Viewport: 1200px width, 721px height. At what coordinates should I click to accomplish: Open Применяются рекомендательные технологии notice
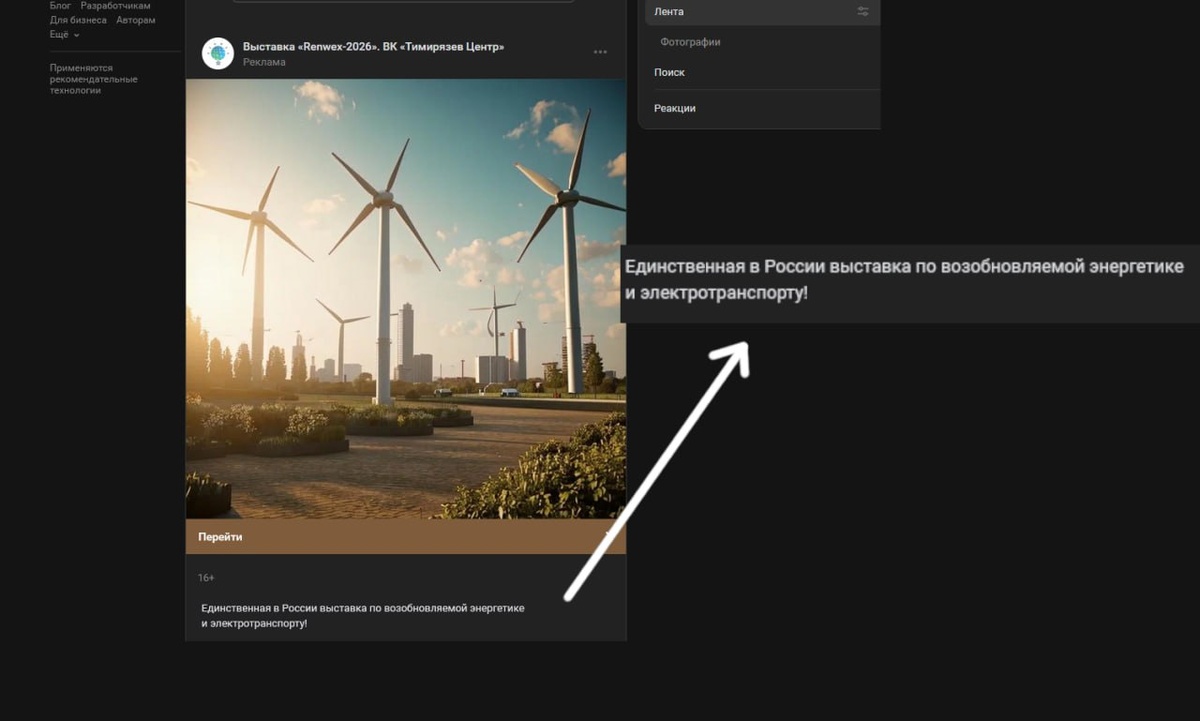click(x=94, y=79)
